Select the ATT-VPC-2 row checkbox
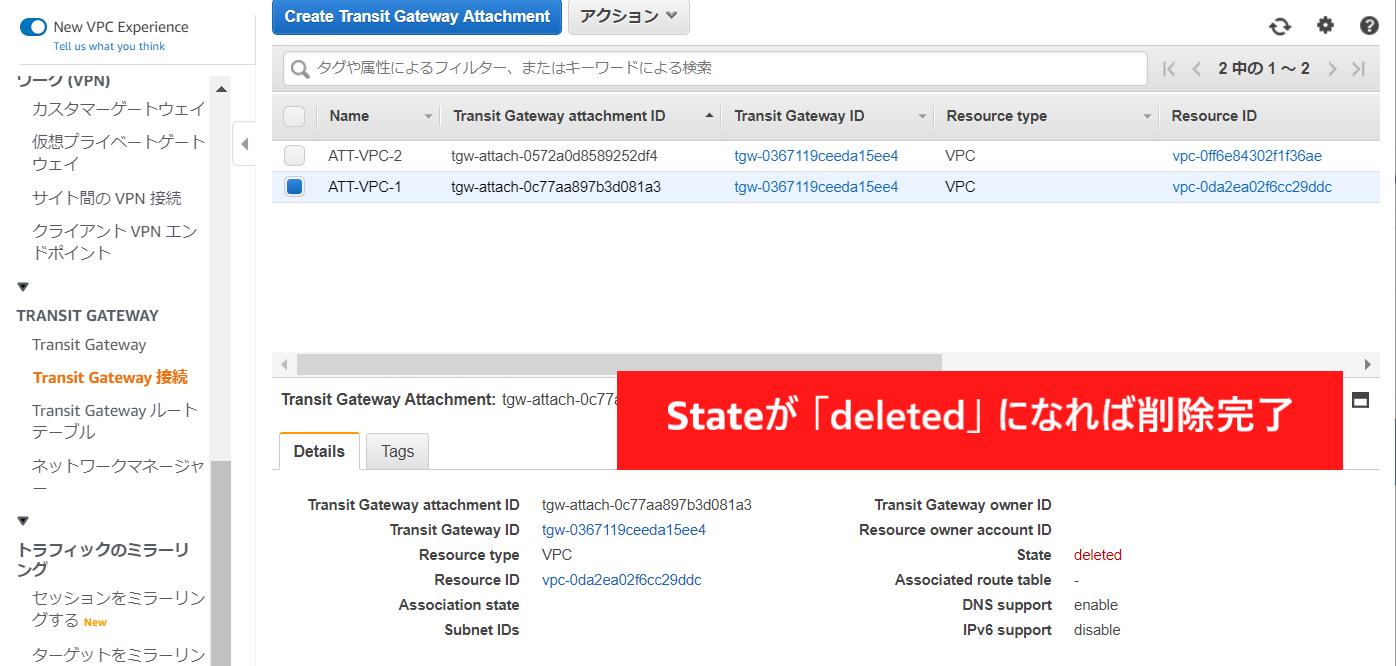Viewport: 1396px width, 666px height. [294, 156]
